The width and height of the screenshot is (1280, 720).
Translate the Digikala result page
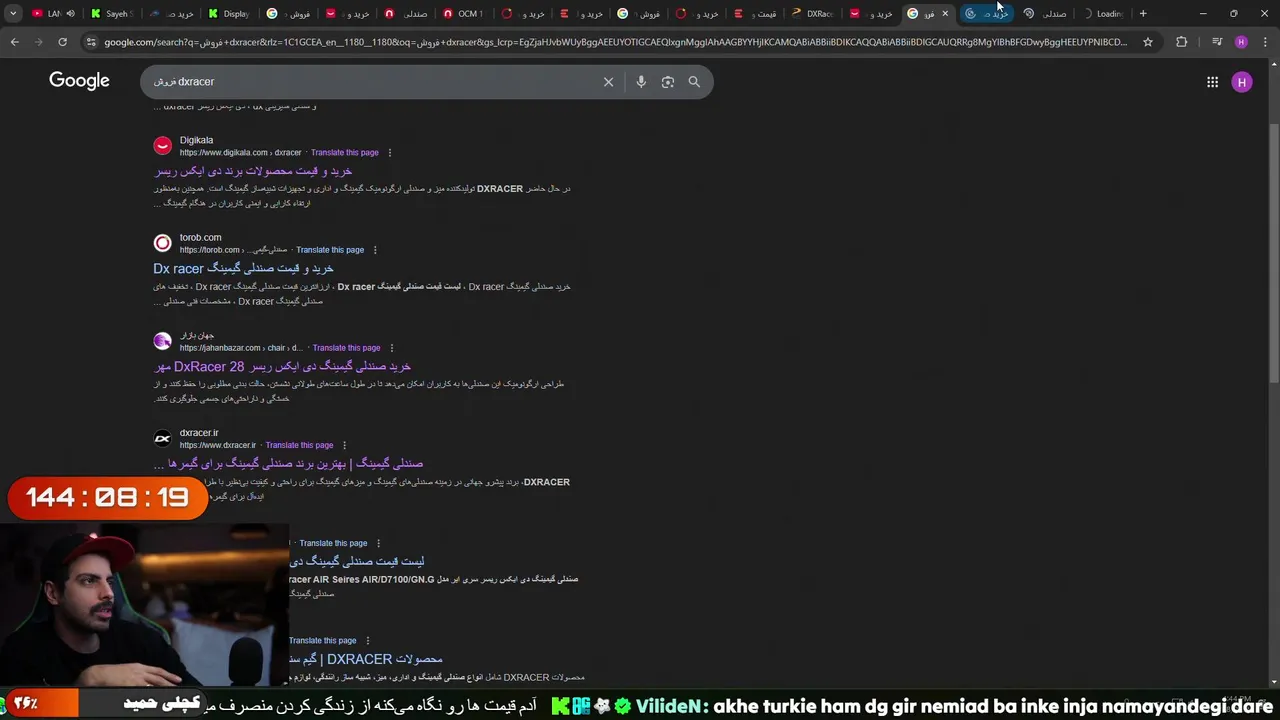coord(345,153)
